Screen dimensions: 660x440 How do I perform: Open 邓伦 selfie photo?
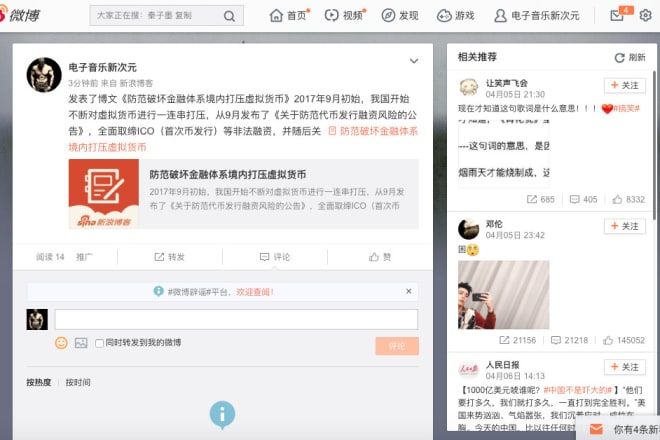tap(503, 295)
